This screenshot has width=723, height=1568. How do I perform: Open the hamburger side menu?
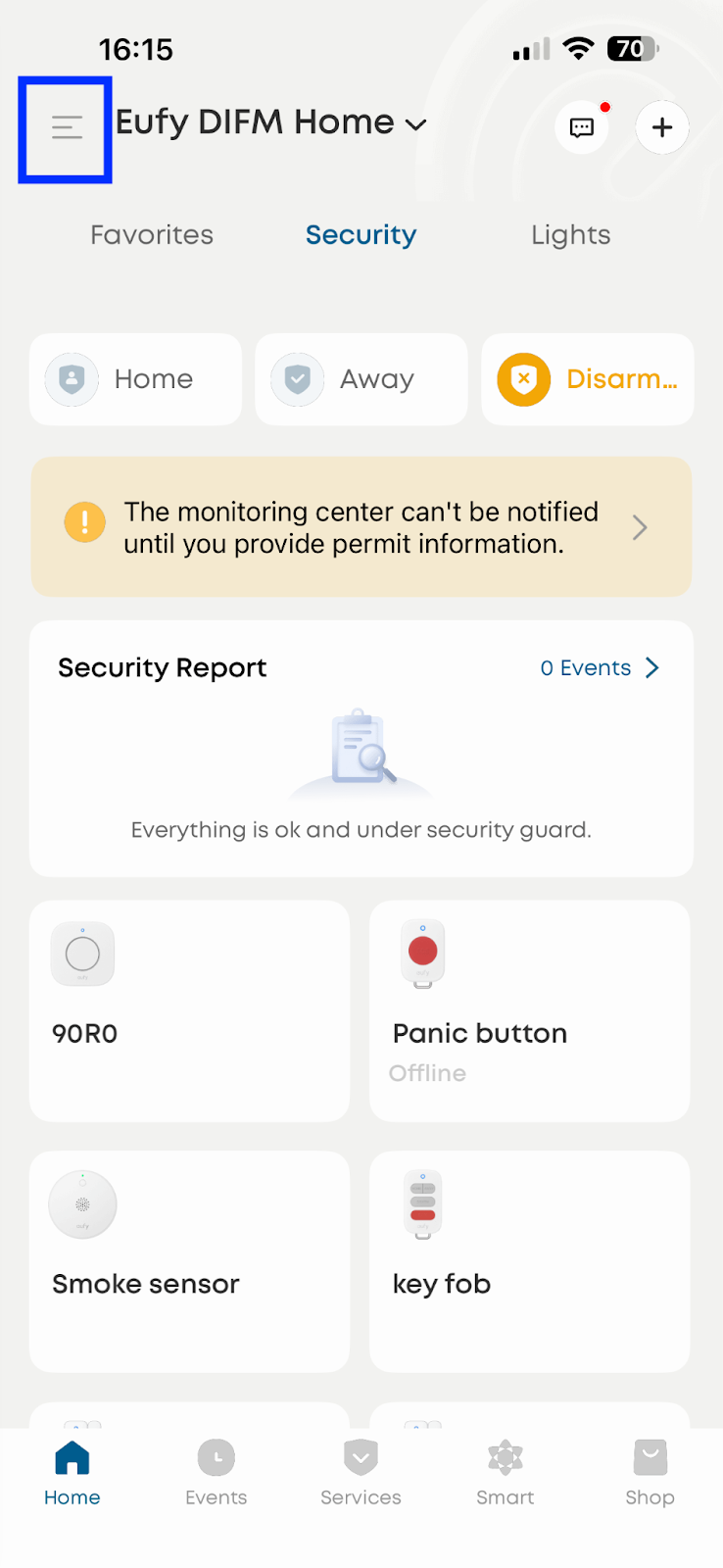[x=67, y=127]
